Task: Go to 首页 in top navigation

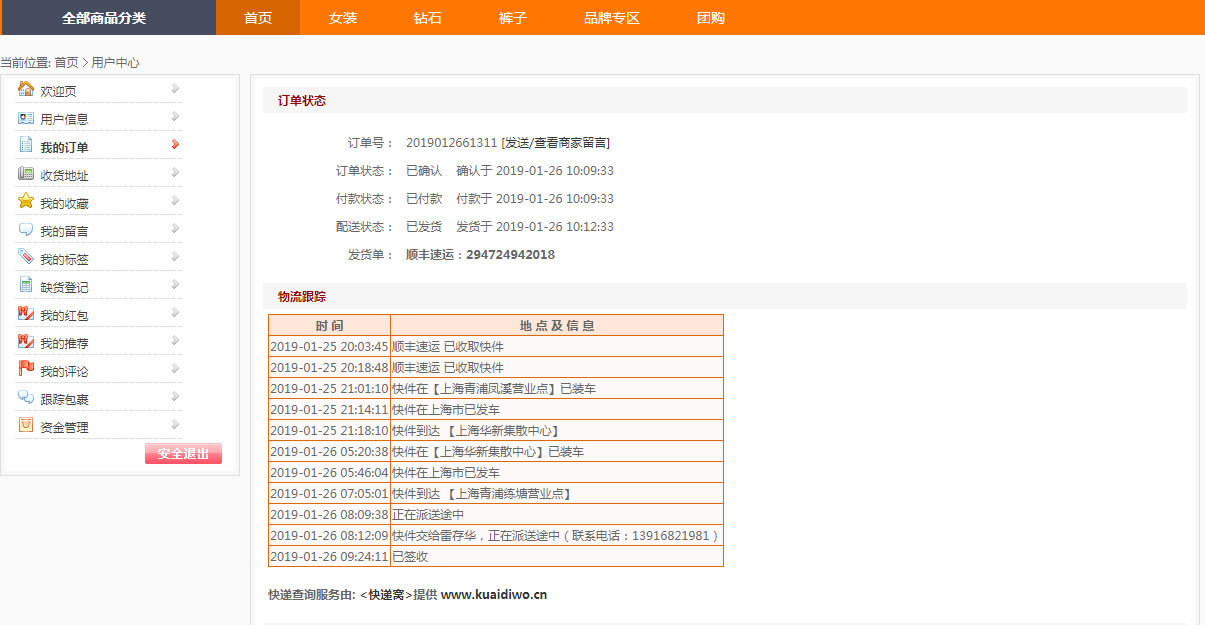Action: coord(258,18)
